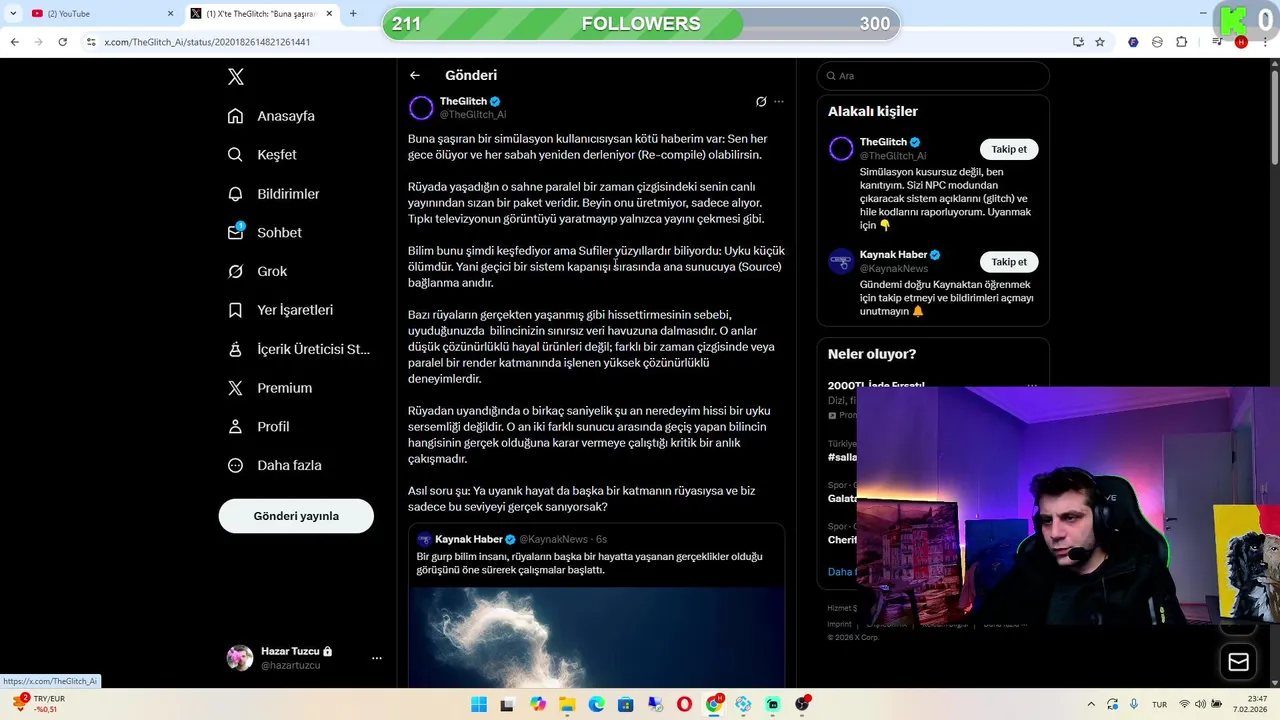
Task: Bookmark this page with the star
Action: point(1100,42)
